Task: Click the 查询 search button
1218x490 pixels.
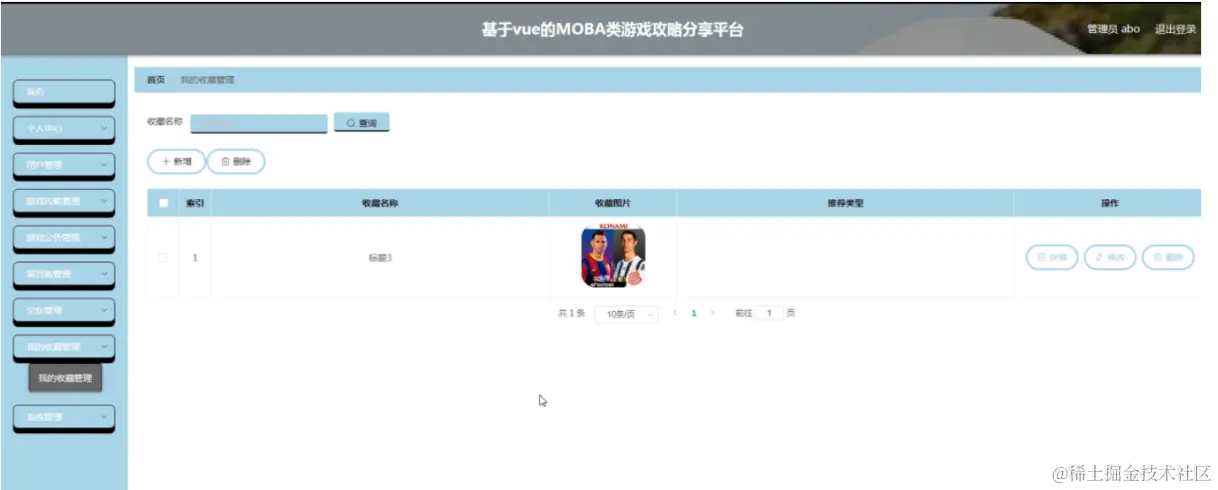Action: point(362,123)
